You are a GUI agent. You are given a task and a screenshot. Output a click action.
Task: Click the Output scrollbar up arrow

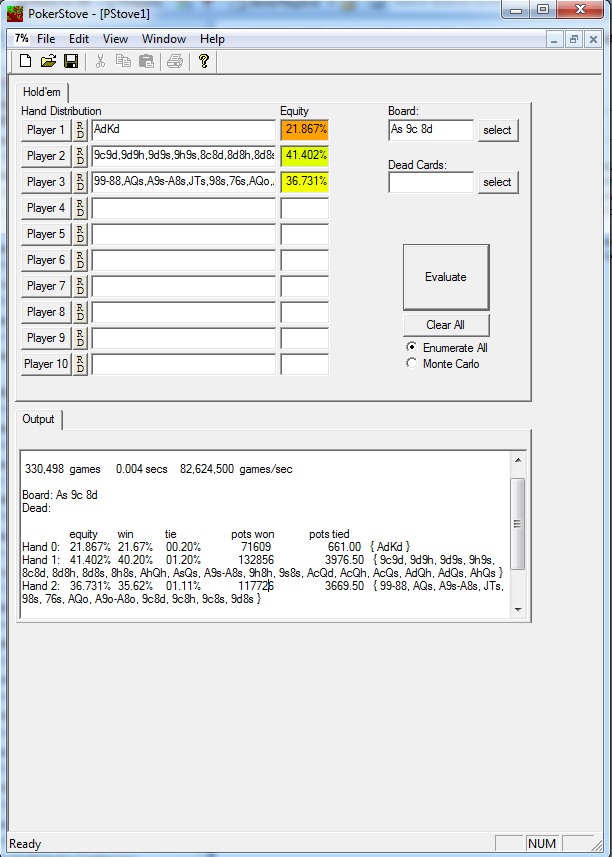pos(517,460)
